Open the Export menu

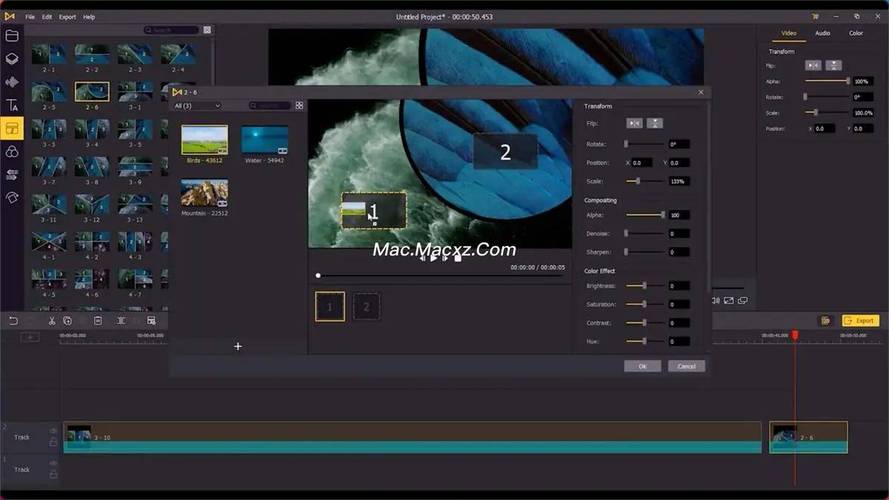67,17
